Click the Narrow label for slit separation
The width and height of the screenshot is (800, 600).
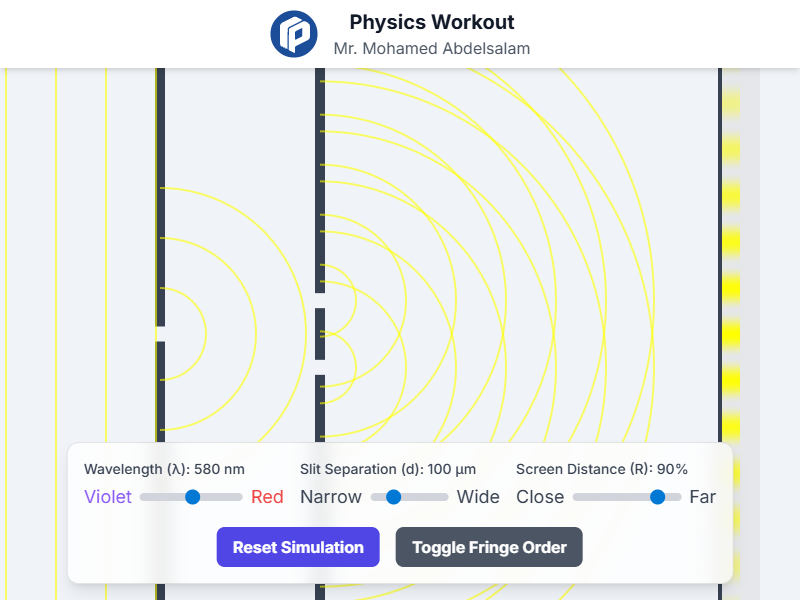tap(331, 497)
